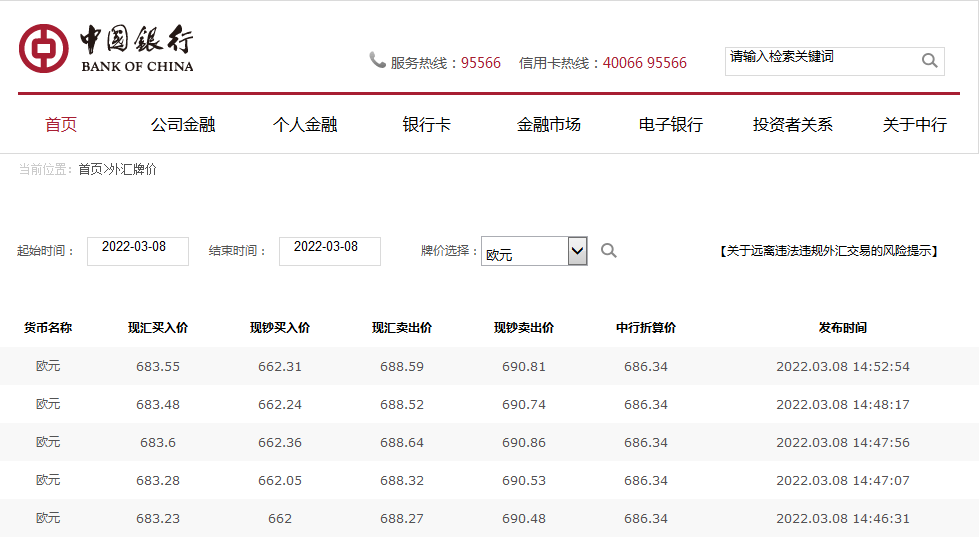Open the 公司金融 menu
Image resolution: width=980 pixels, height=538 pixels.
coord(183,125)
